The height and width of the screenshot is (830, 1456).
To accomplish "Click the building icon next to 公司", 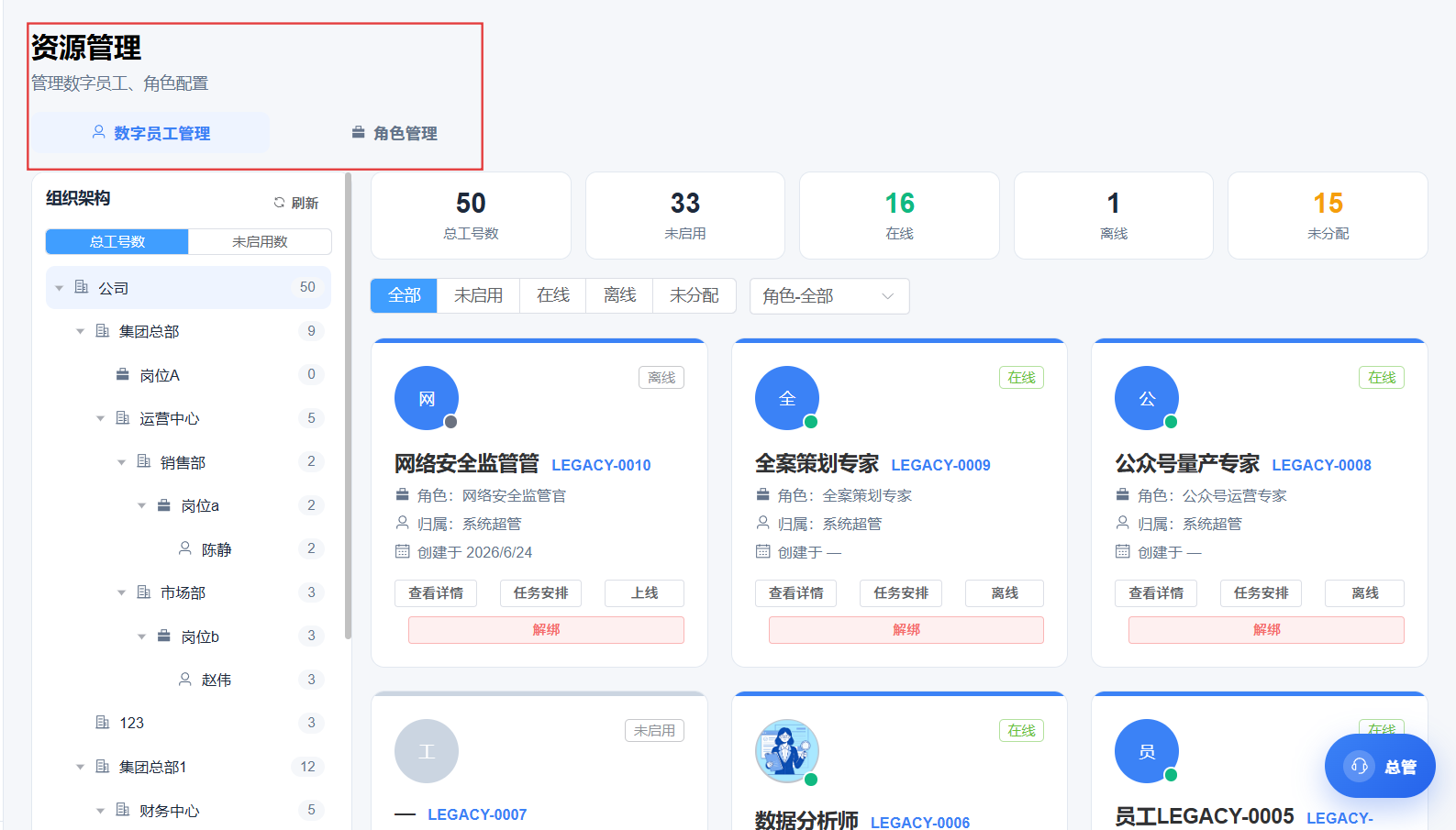I will pos(82,287).
